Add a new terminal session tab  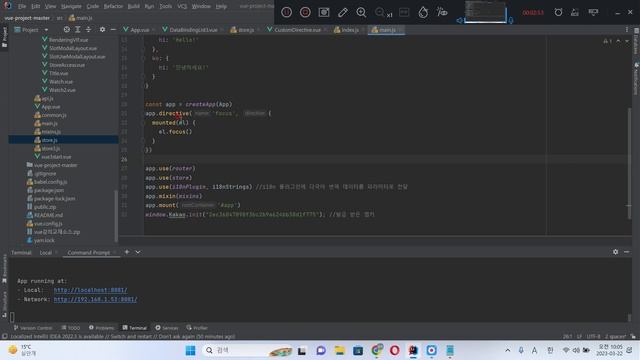click(127, 252)
